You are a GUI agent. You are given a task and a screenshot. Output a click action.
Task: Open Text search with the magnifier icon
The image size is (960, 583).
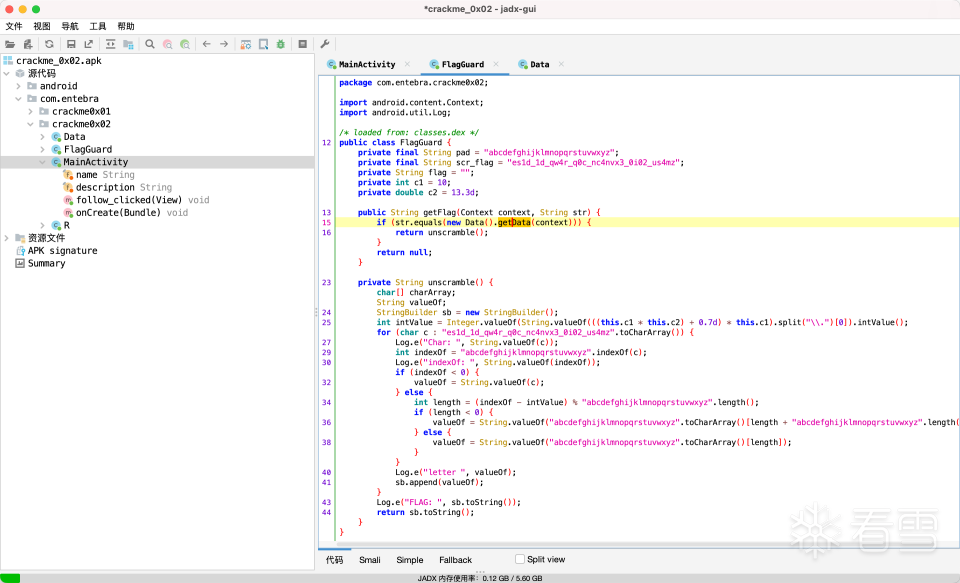[x=150, y=44]
